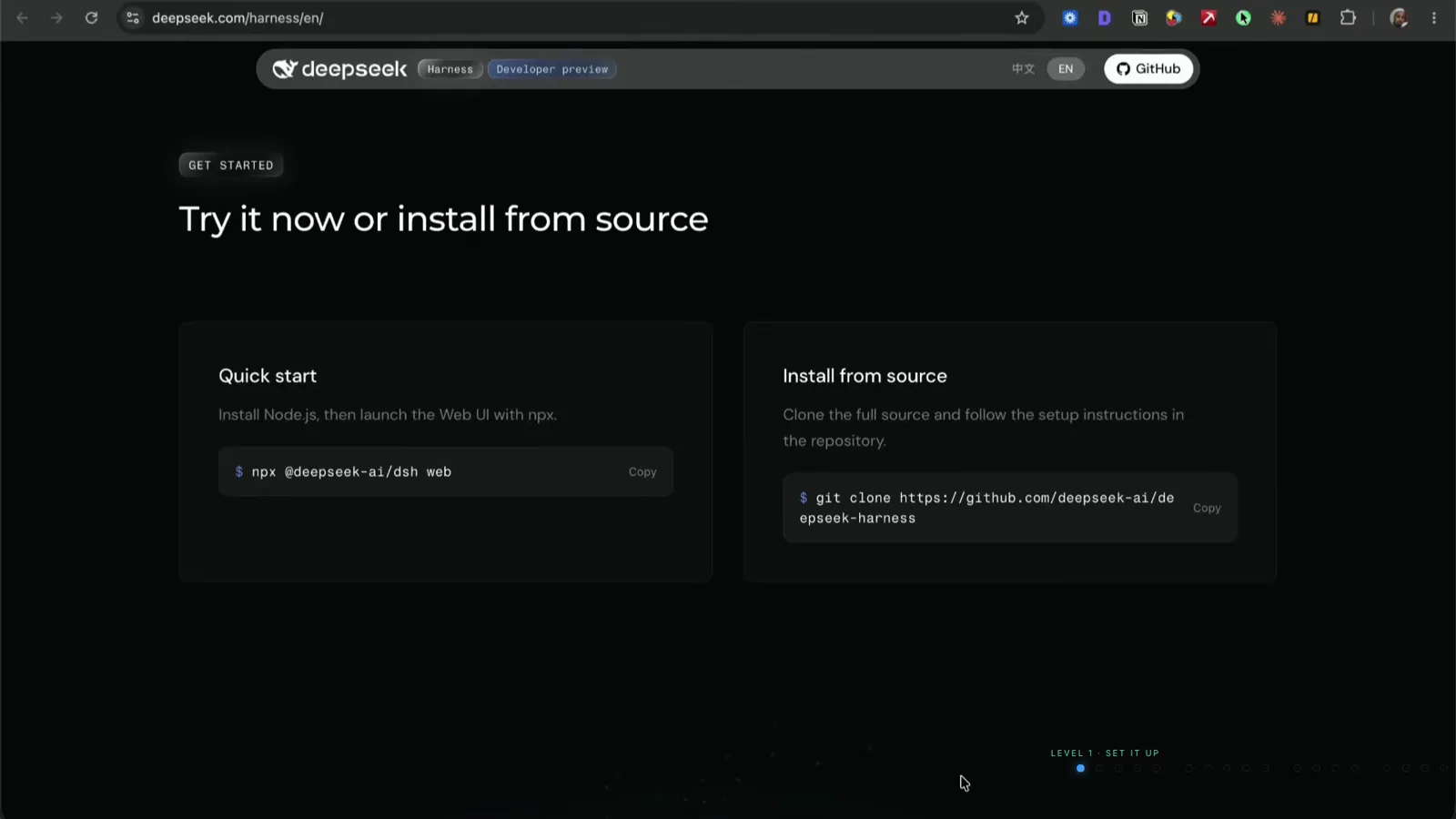The width and height of the screenshot is (1456, 819).
Task: Open the yellow slash extension
Action: [1313, 18]
